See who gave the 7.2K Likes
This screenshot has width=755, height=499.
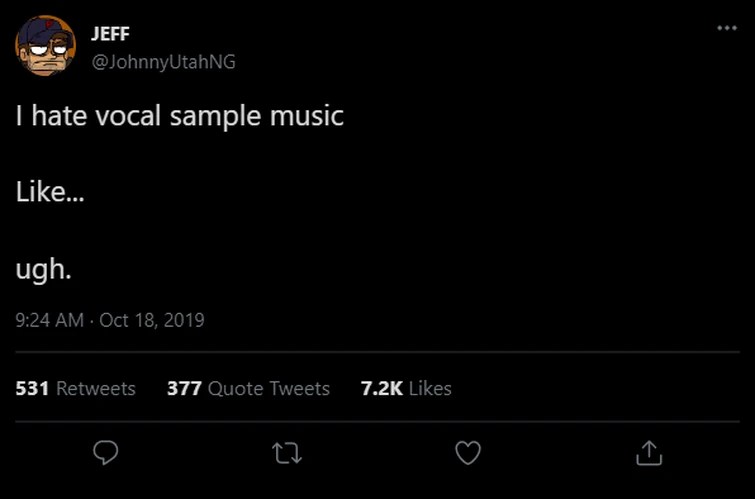tap(406, 388)
